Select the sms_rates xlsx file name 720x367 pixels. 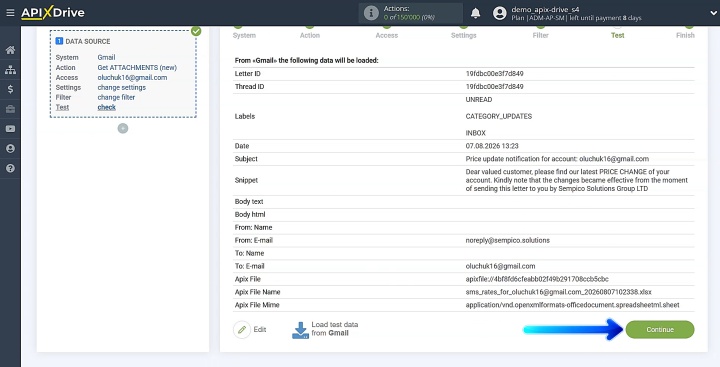tap(558, 292)
